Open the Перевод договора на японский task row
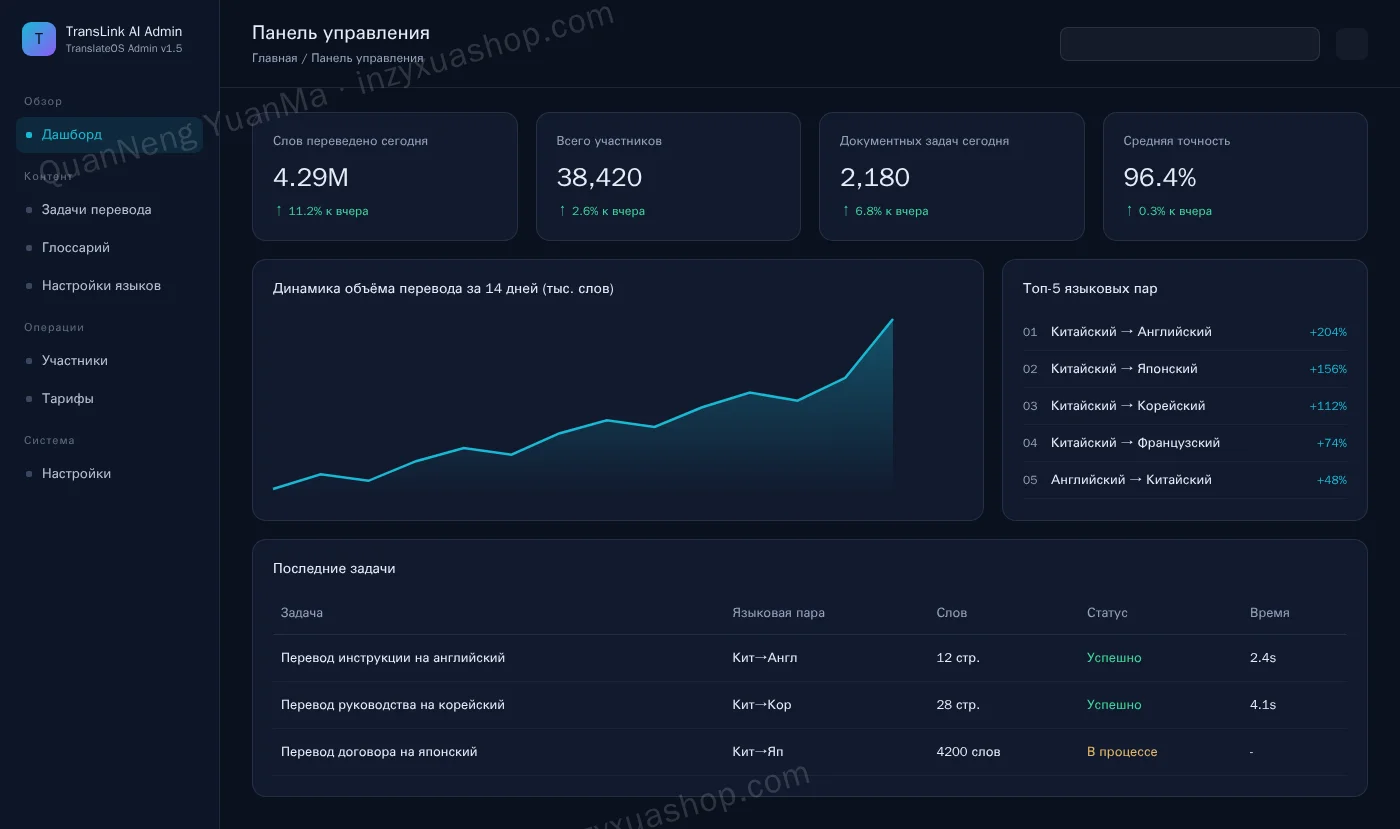 pyautogui.click(x=810, y=752)
